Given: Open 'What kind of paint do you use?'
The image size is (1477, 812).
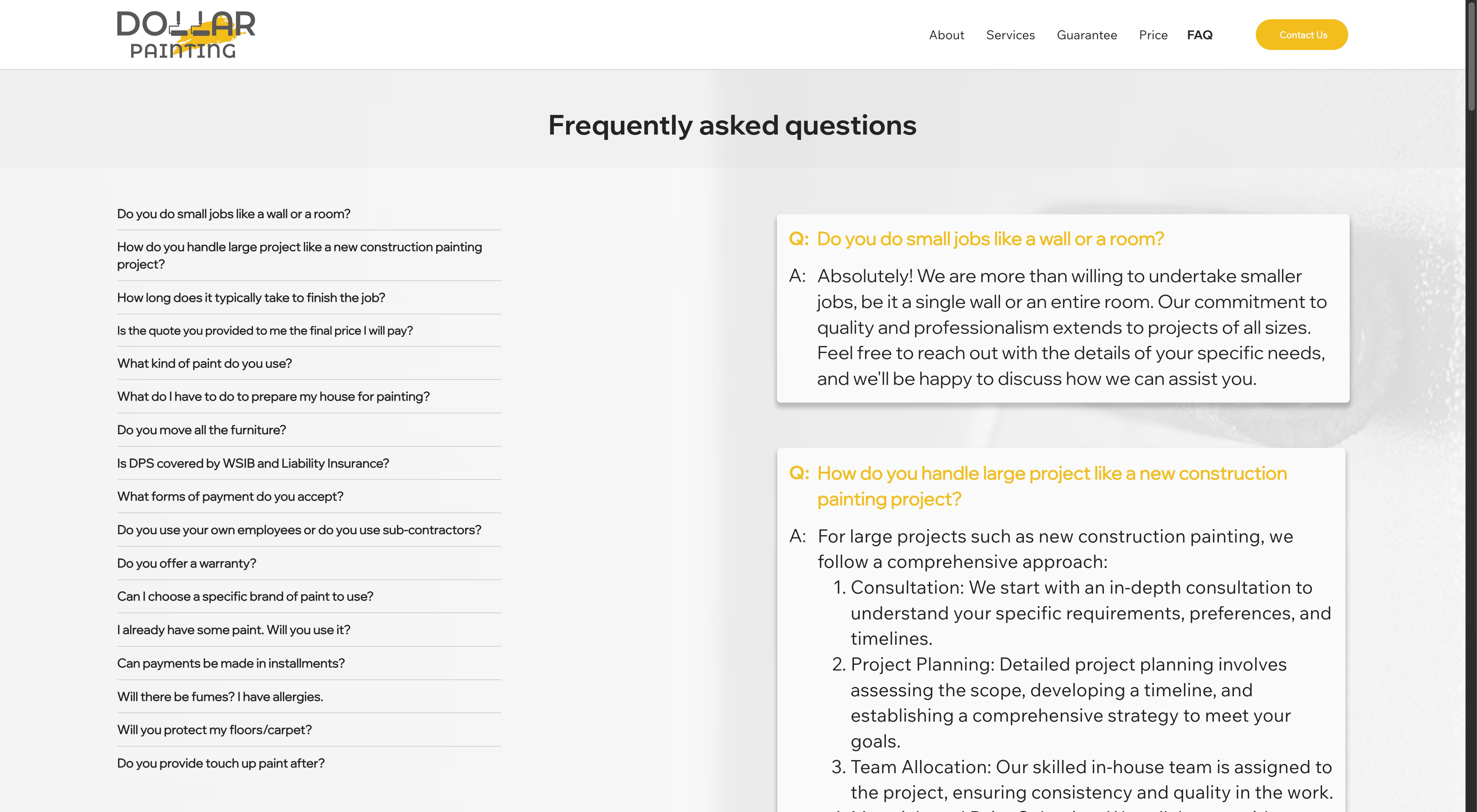Looking at the screenshot, I should pyautogui.click(x=204, y=363).
